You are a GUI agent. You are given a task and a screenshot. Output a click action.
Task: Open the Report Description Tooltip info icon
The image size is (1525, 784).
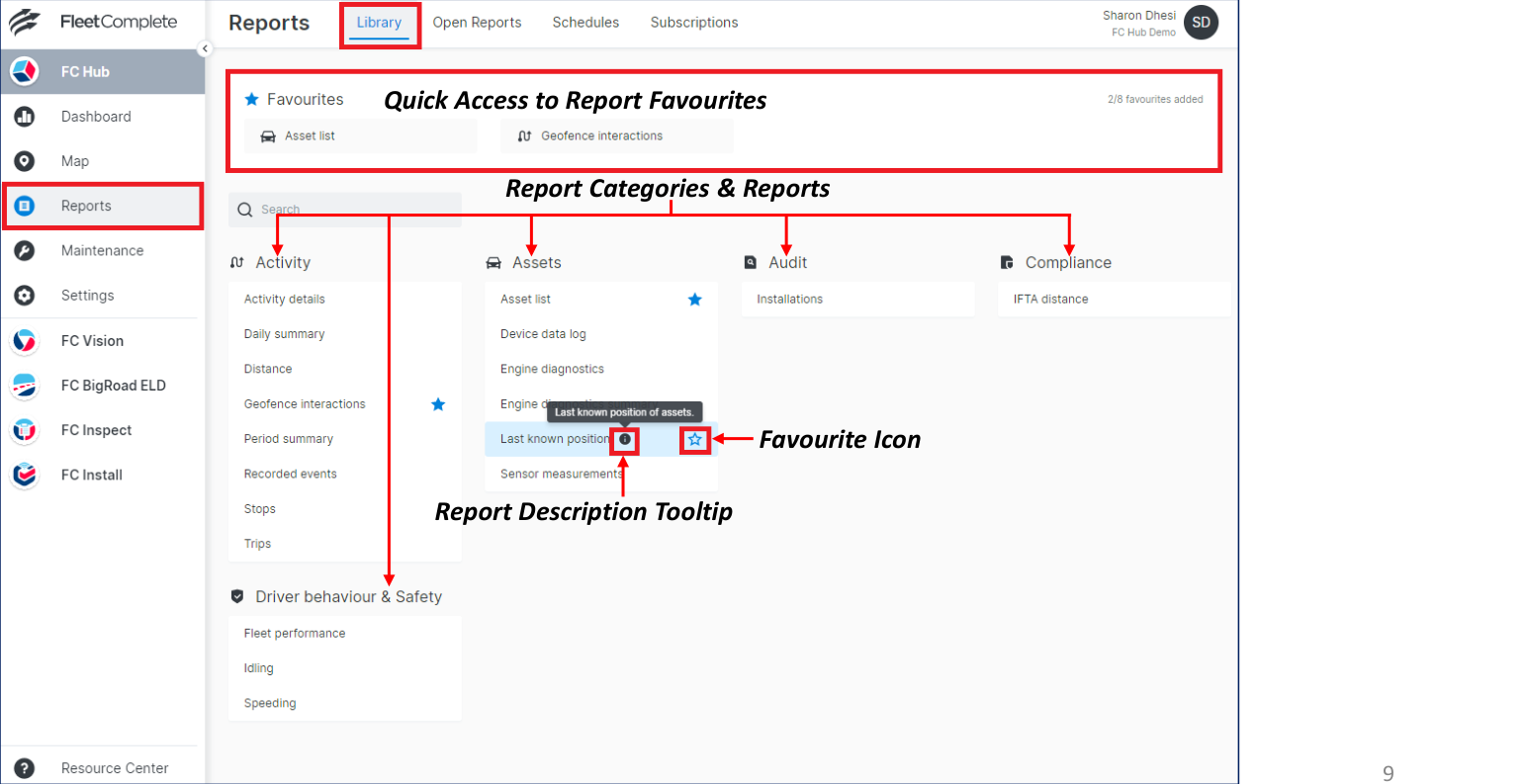click(x=624, y=439)
